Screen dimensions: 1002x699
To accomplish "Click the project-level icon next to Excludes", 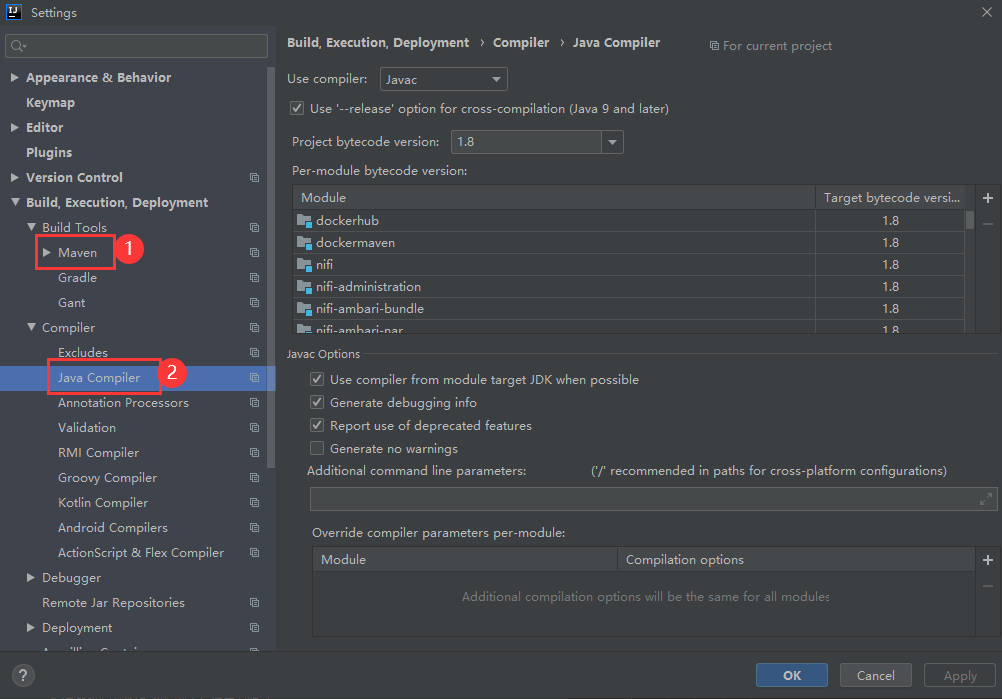I will click(254, 353).
